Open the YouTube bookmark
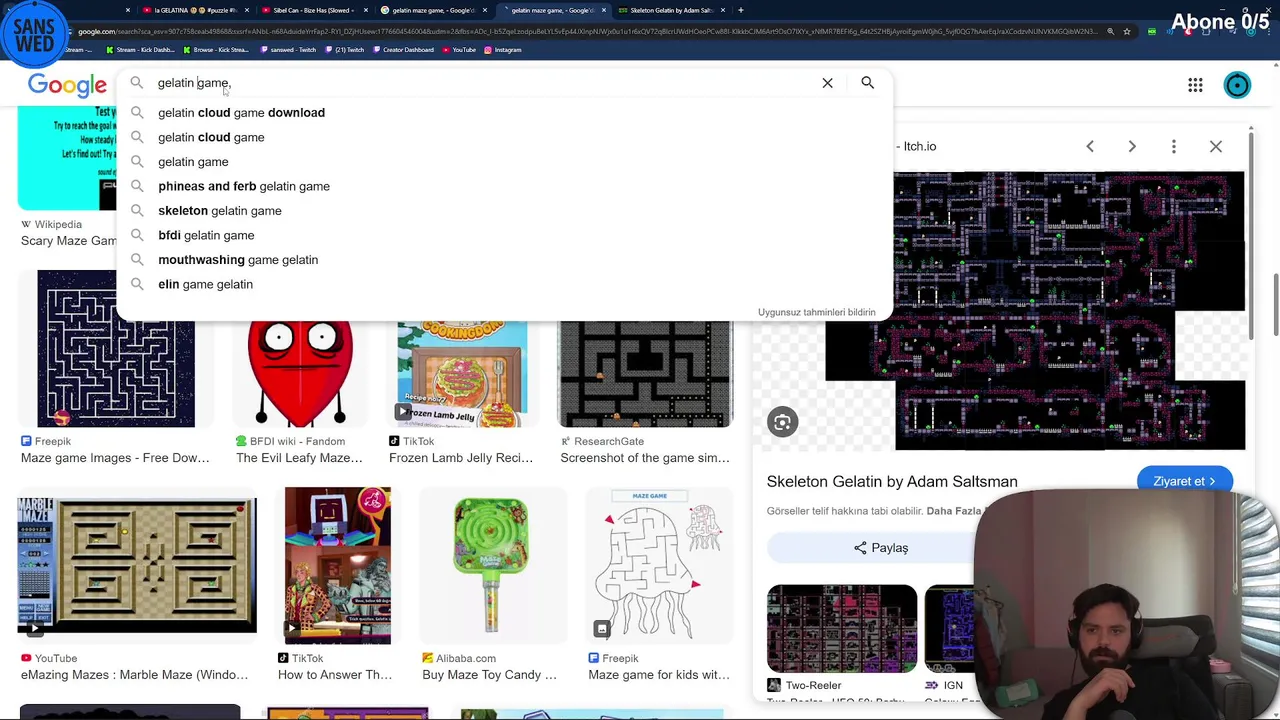This screenshot has width=1280, height=720. (459, 49)
